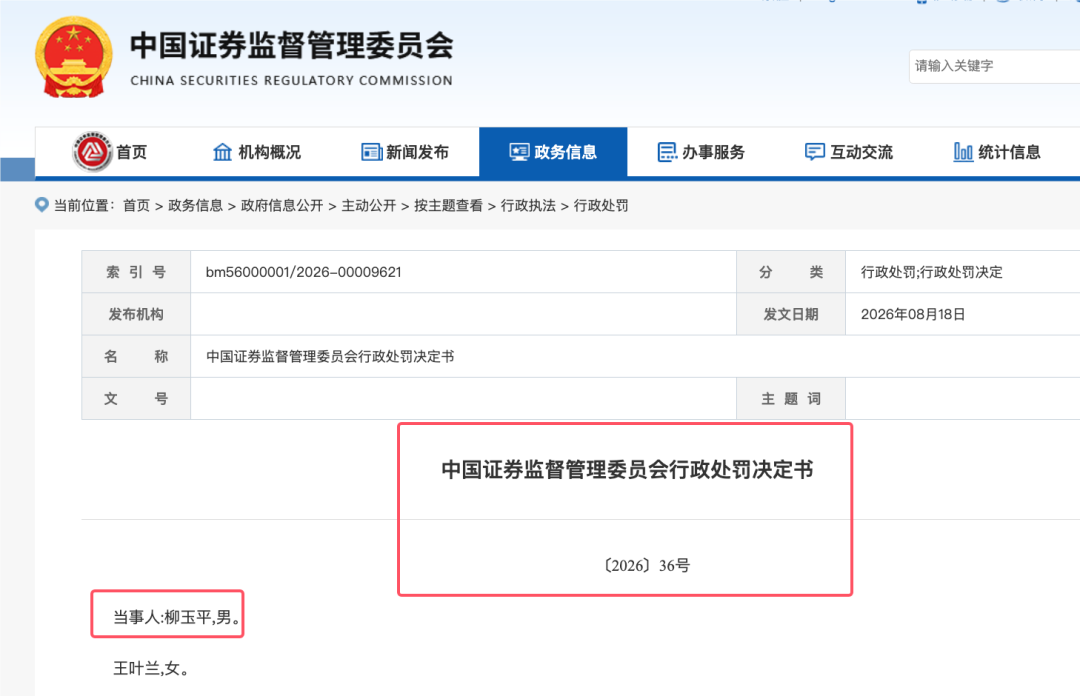Click the newspaper icon beside 新闻发布
Image resolution: width=1080 pixels, height=696 pixels.
click(x=371, y=152)
